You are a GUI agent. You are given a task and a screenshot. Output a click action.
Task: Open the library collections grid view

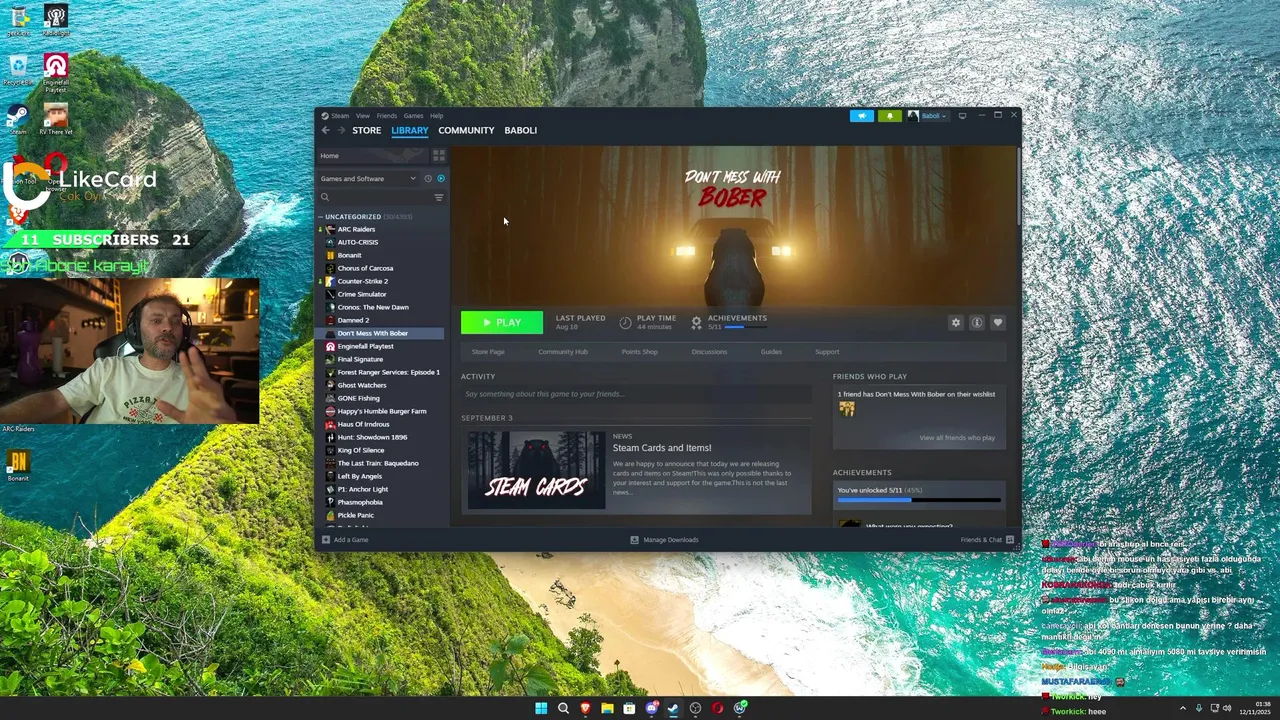(x=438, y=156)
